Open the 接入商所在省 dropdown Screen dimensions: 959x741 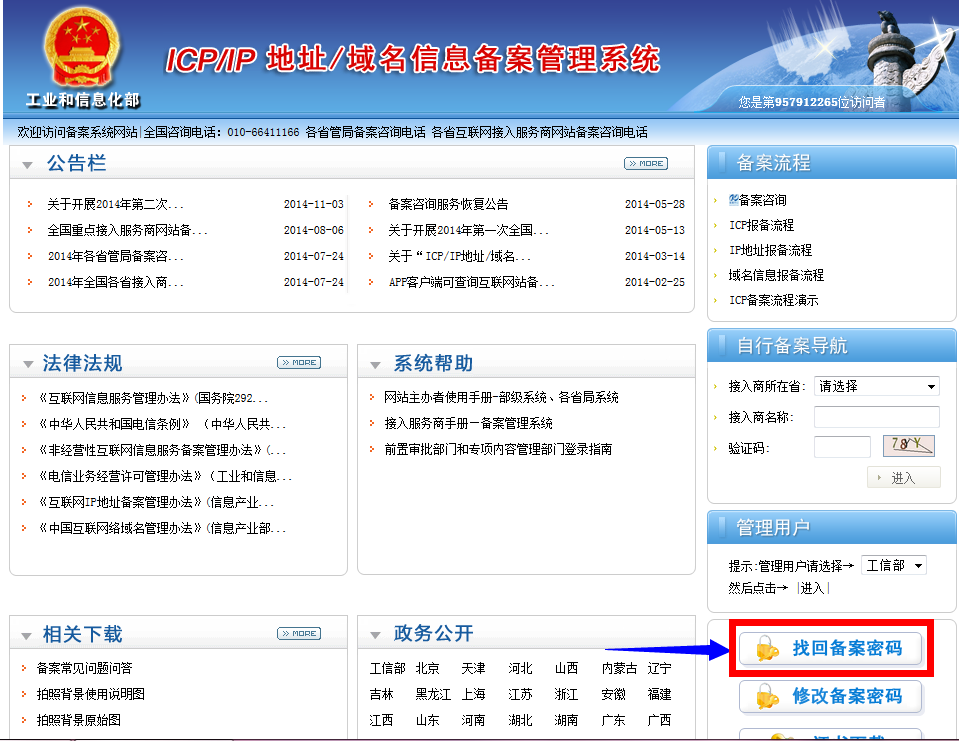pos(876,386)
